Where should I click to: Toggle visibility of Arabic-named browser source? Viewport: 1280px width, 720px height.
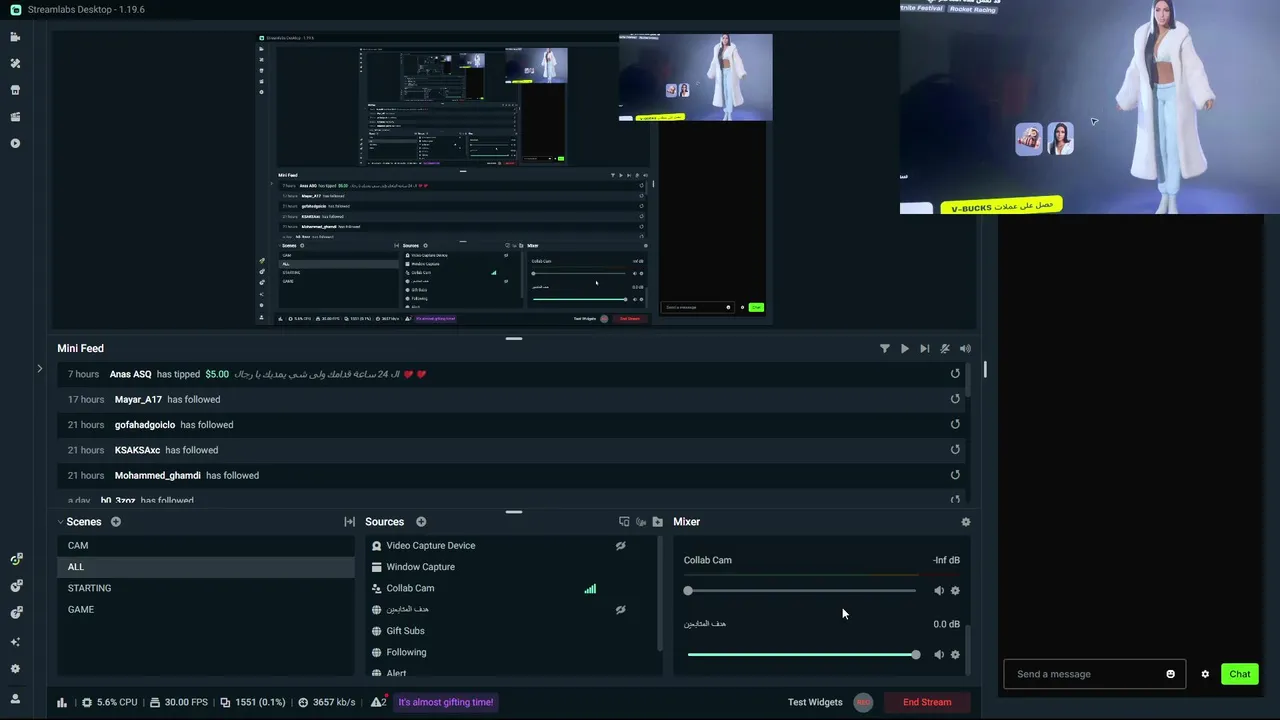click(620, 609)
